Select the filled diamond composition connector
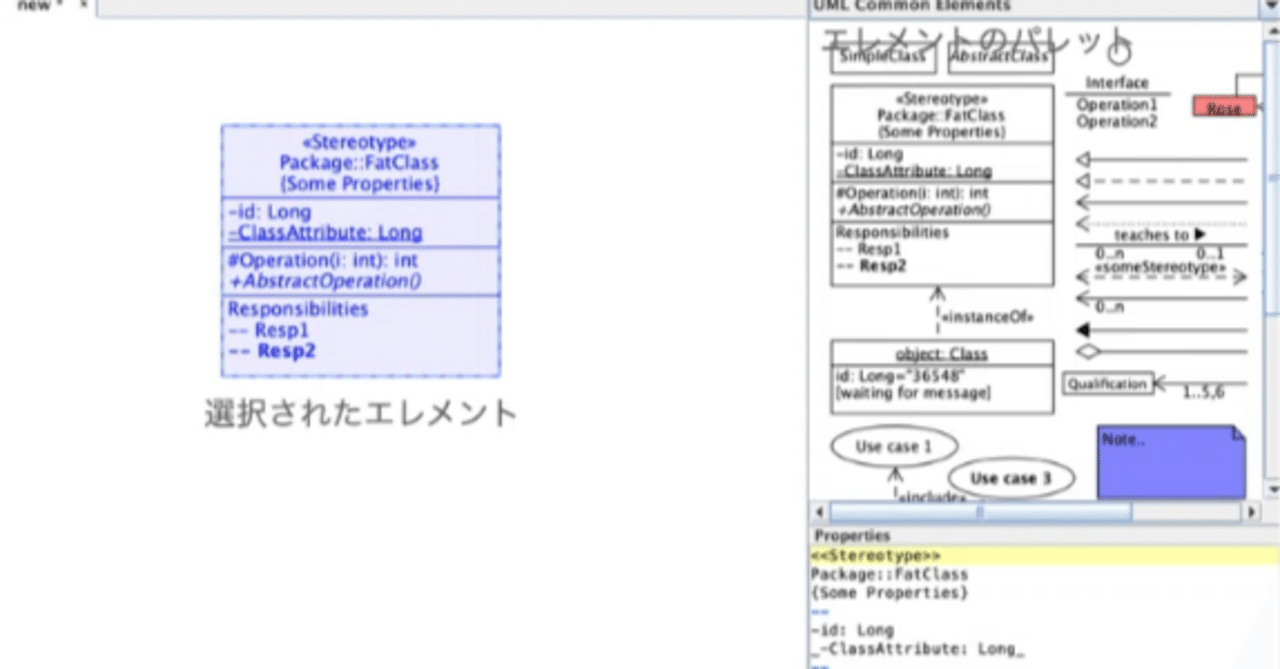This screenshot has width=1280, height=669. pos(1160,330)
